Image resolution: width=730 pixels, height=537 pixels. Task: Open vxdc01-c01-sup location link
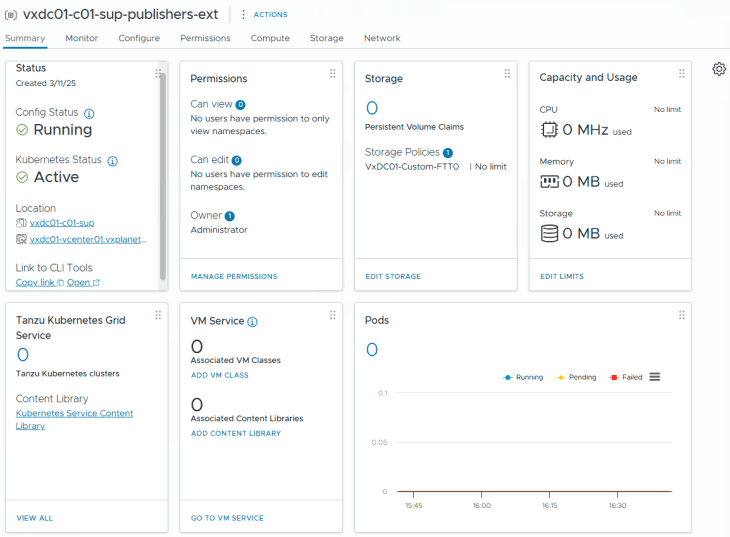(62, 223)
